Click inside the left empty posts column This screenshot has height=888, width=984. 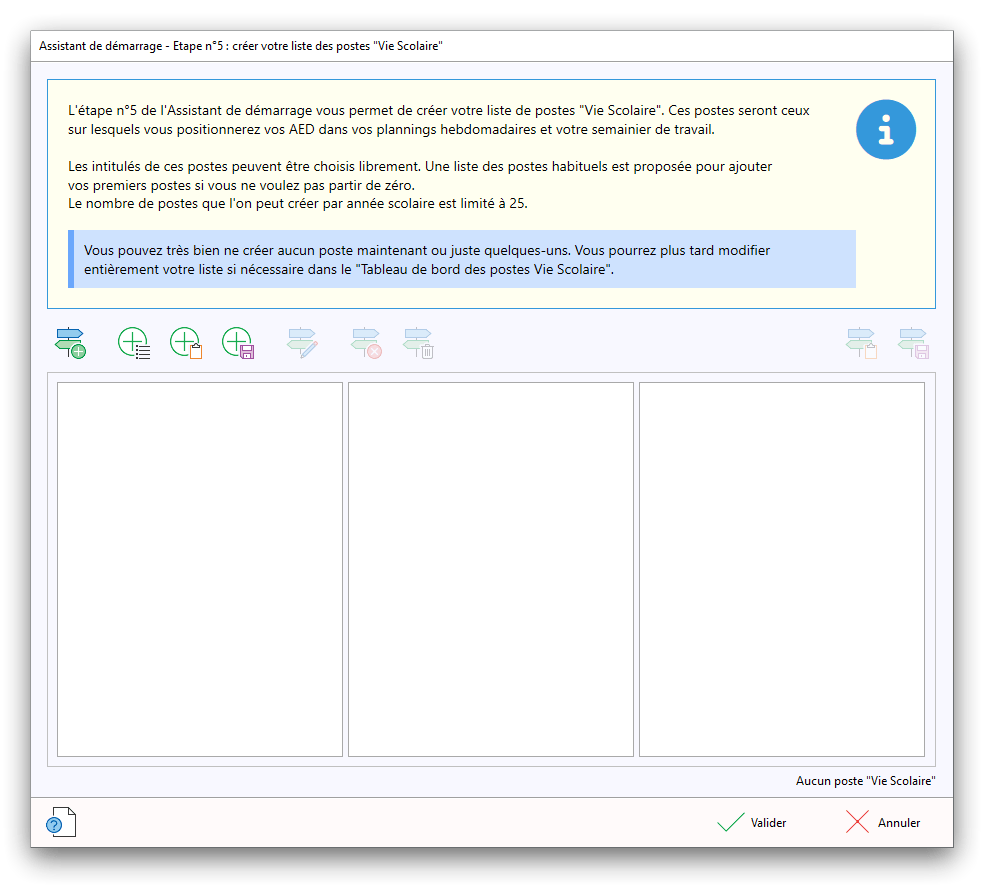click(200, 569)
